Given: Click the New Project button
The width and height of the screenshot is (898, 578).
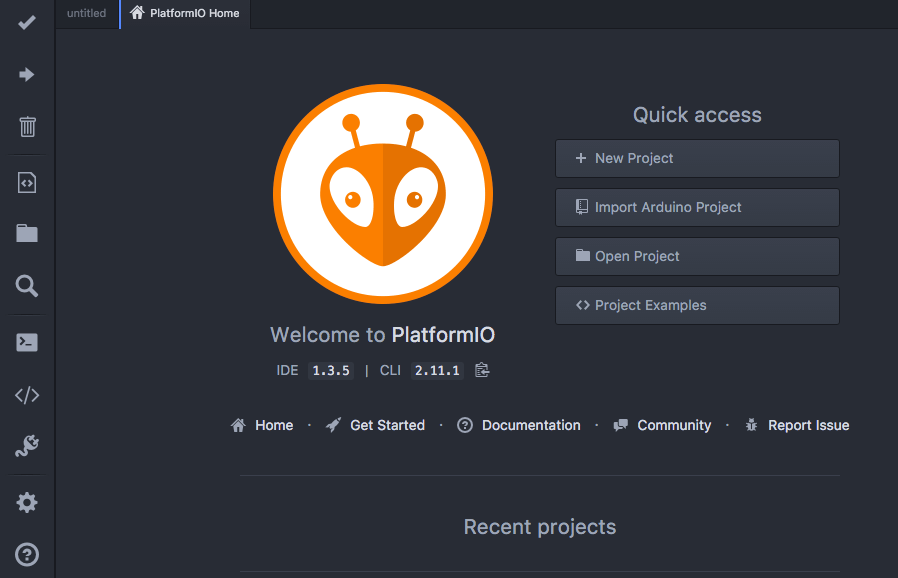Looking at the screenshot, I should [697, 158].
